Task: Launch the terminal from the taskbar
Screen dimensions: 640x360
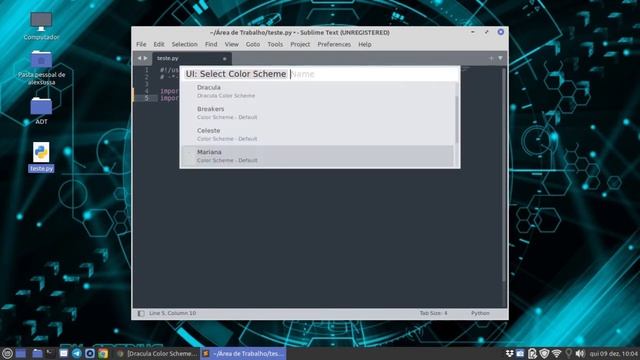Action: click(x=50, y=353)
